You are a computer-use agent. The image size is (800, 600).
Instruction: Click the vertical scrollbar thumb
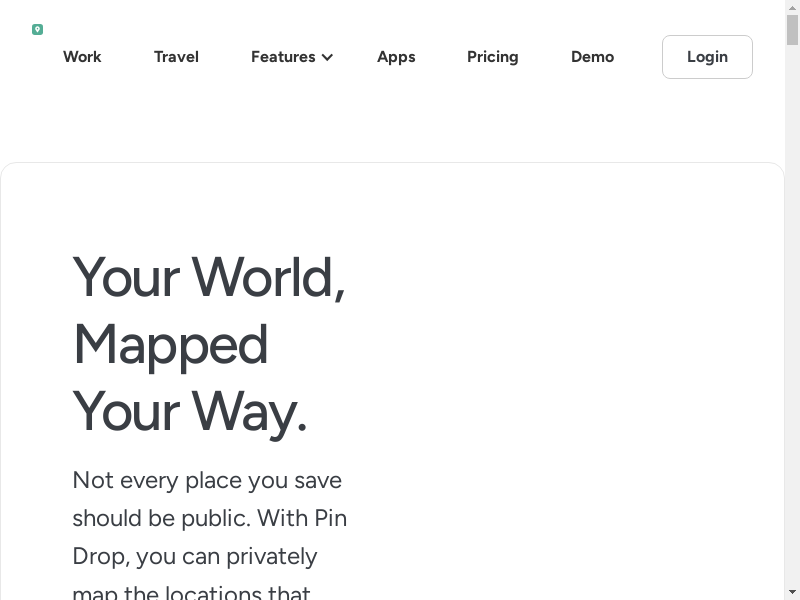[x=792, y=30]
